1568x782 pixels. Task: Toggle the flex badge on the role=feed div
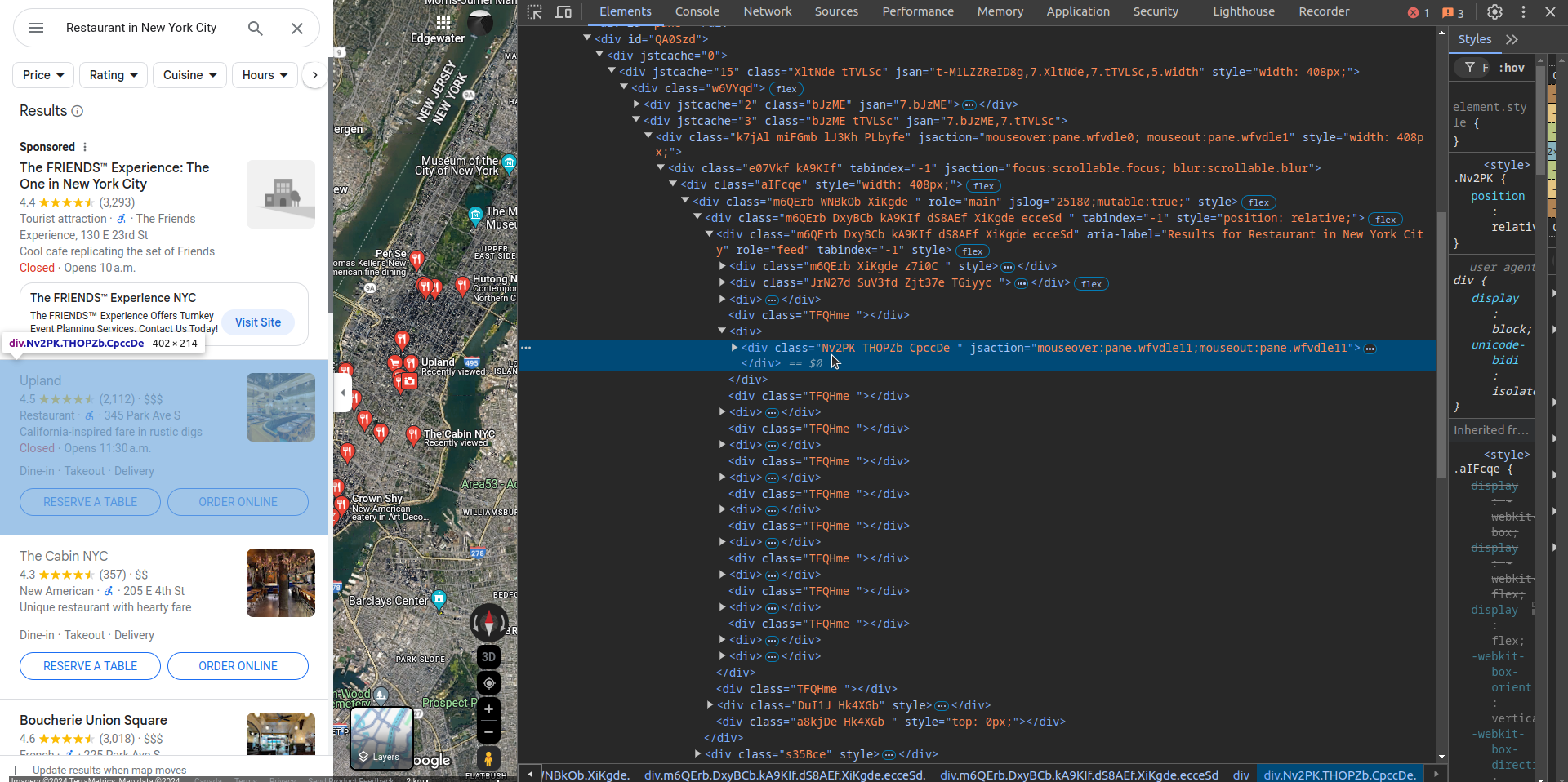coord(972,251)
